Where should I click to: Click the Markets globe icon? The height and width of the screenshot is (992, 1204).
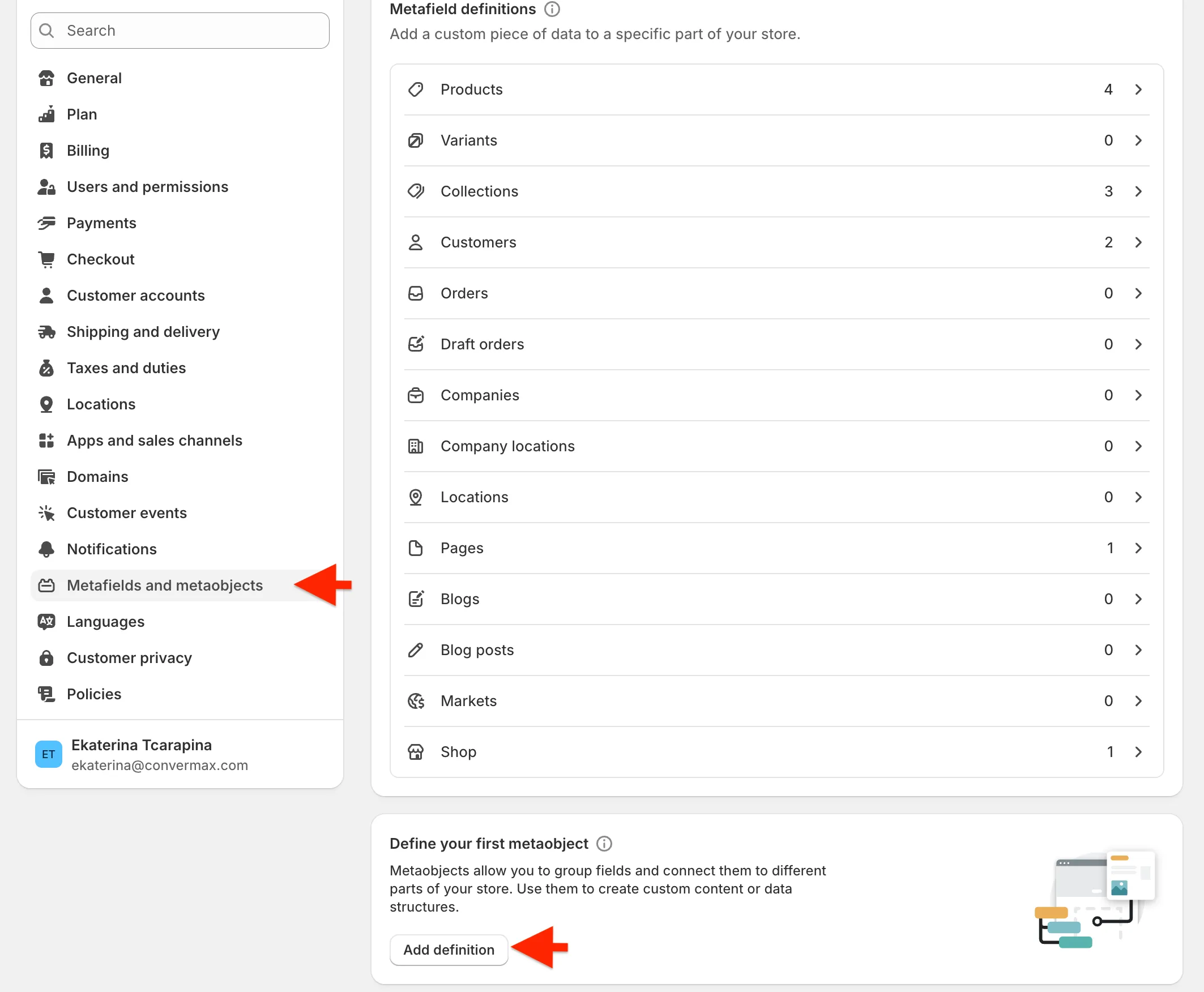point(416,701)
